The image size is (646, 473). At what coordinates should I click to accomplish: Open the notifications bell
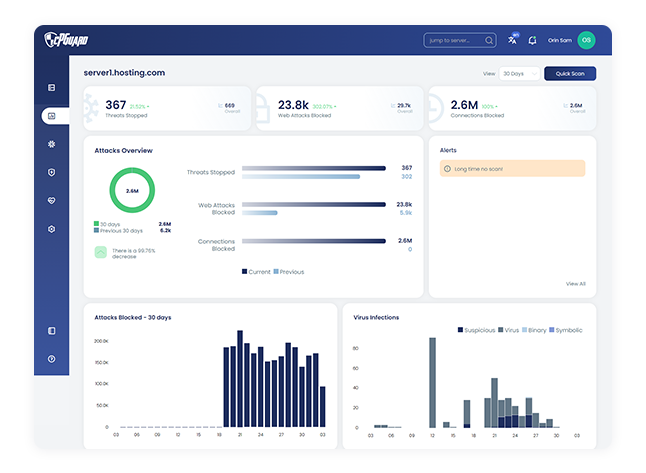coord(533,41)
